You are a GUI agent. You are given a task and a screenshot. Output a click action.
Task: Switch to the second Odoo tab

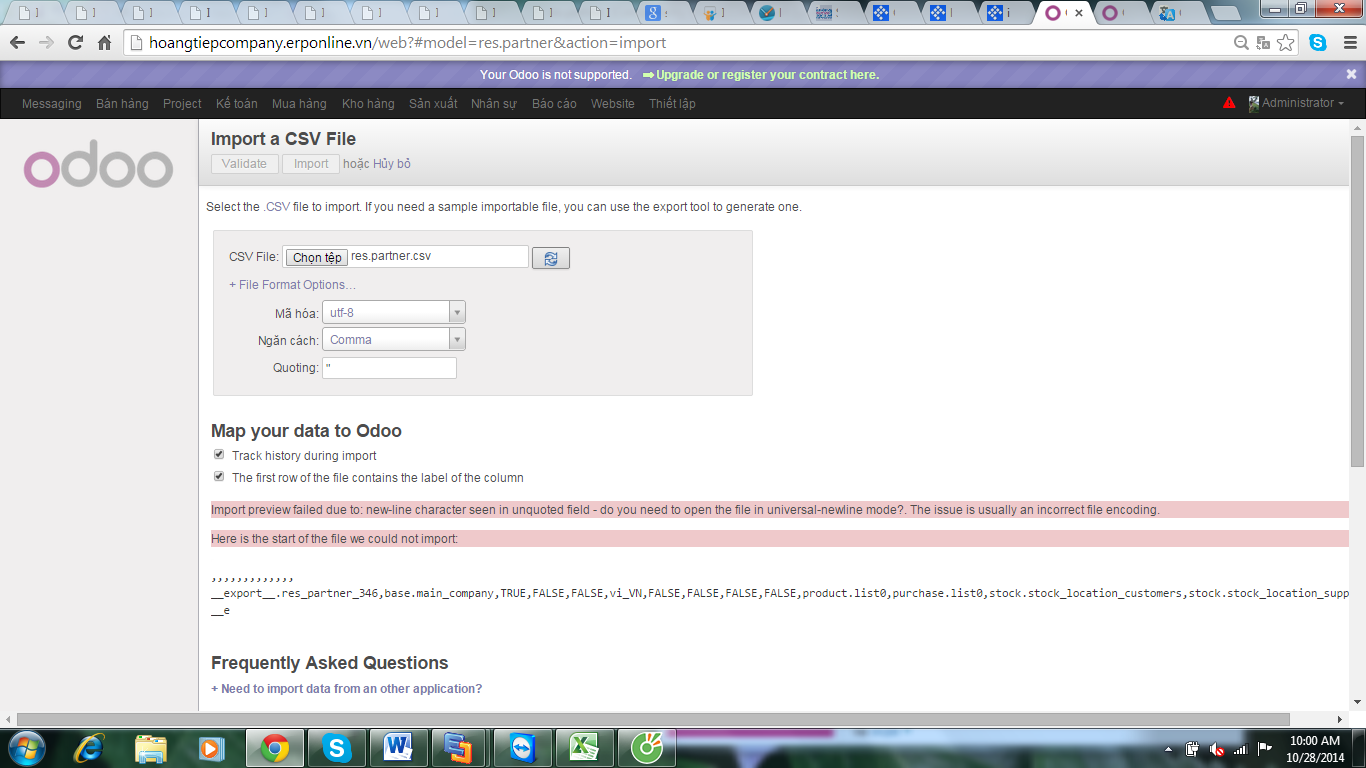point(1116,13)
